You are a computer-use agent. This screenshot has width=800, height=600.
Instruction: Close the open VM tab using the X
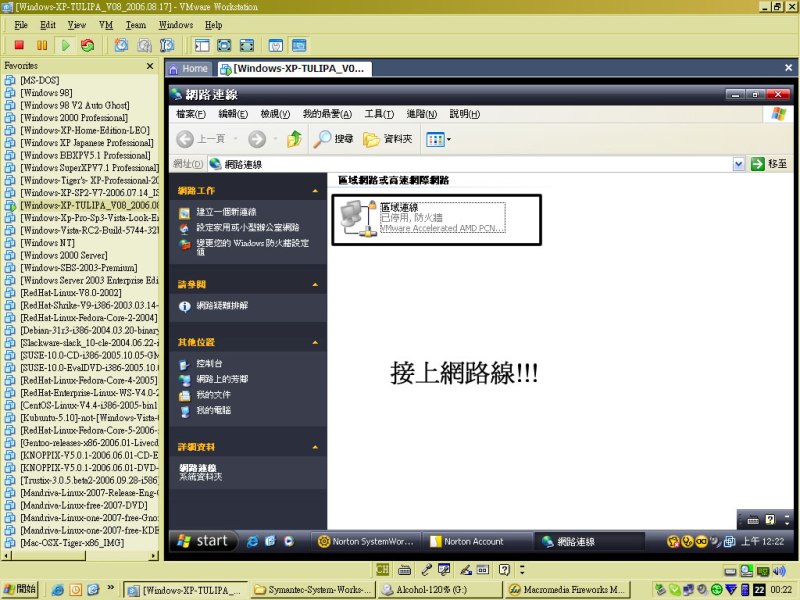(x=788, y=67)
